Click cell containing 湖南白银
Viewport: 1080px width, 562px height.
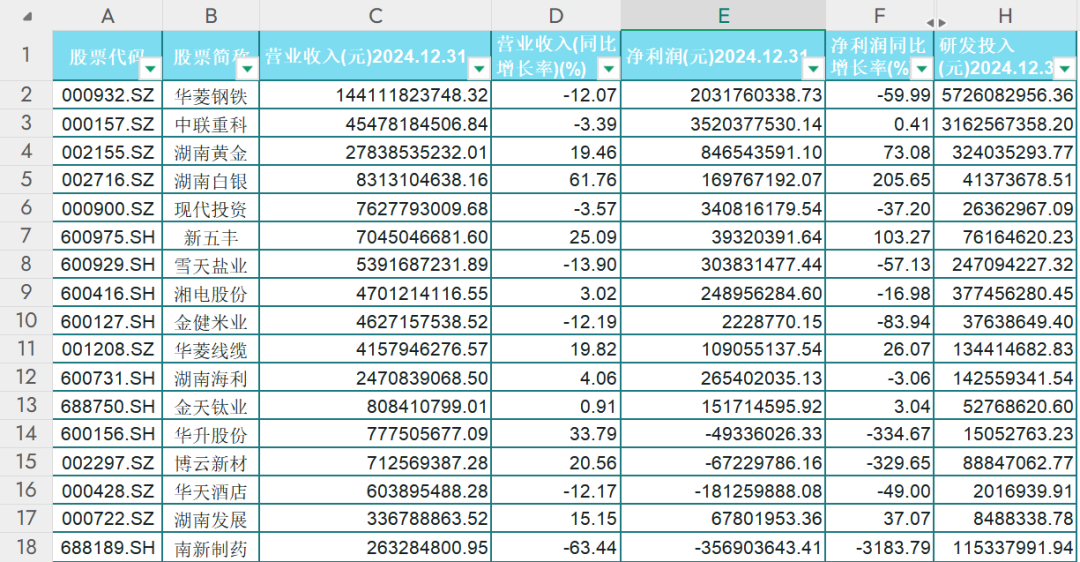click(x=211, y=180)
